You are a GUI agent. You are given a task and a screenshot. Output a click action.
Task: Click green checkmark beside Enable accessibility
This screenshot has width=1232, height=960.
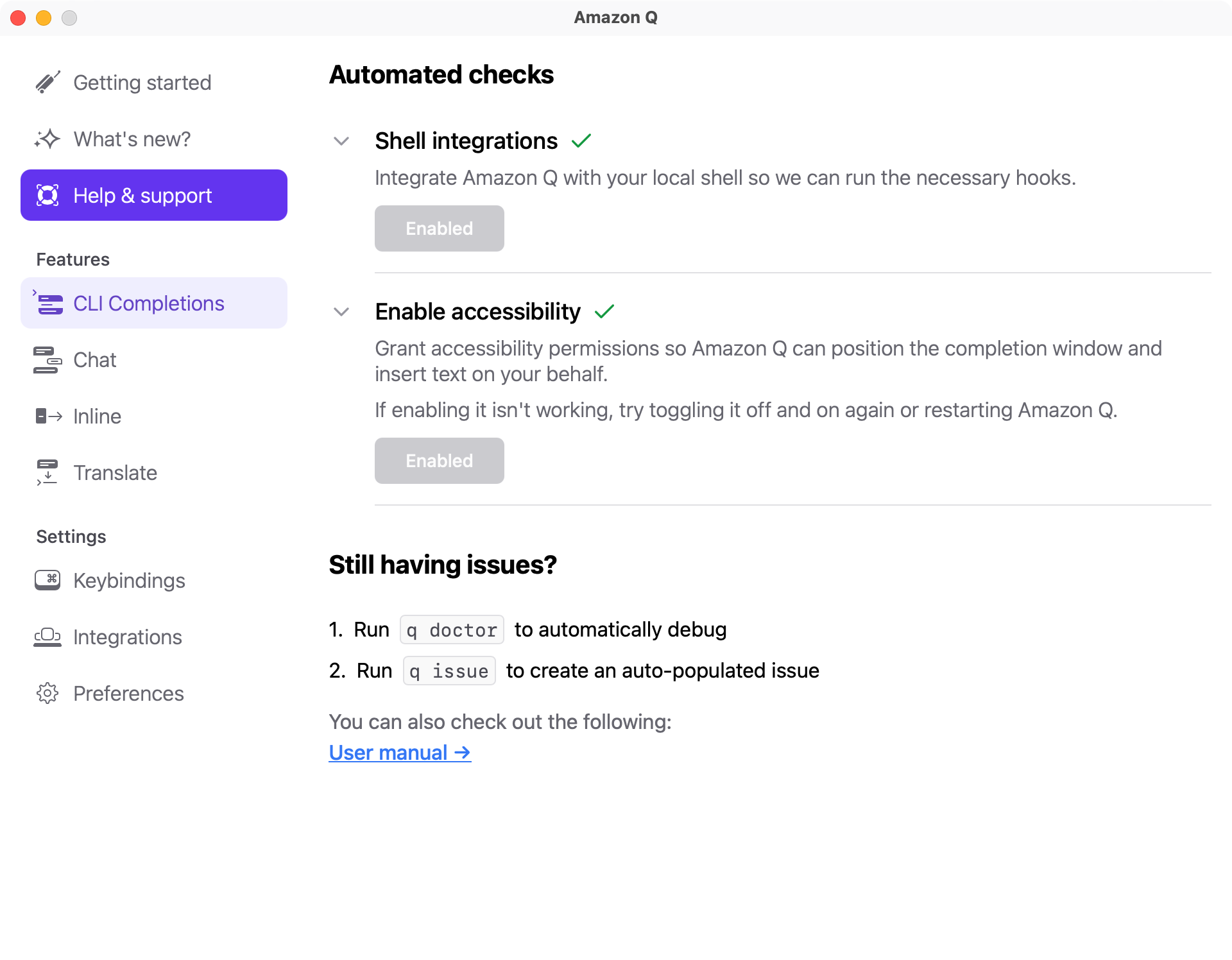coord(604,311)
